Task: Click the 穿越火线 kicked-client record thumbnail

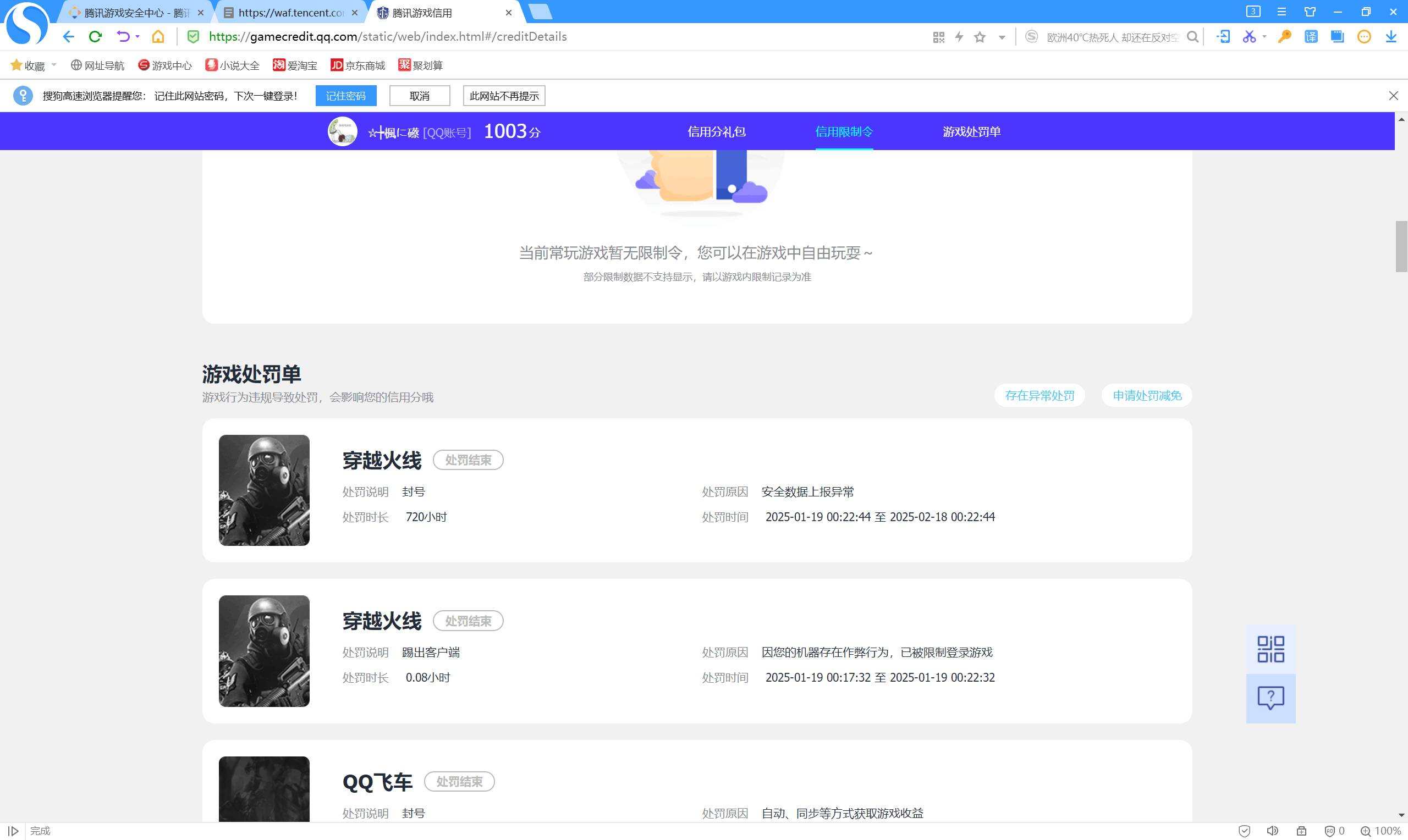Action: 265,651
